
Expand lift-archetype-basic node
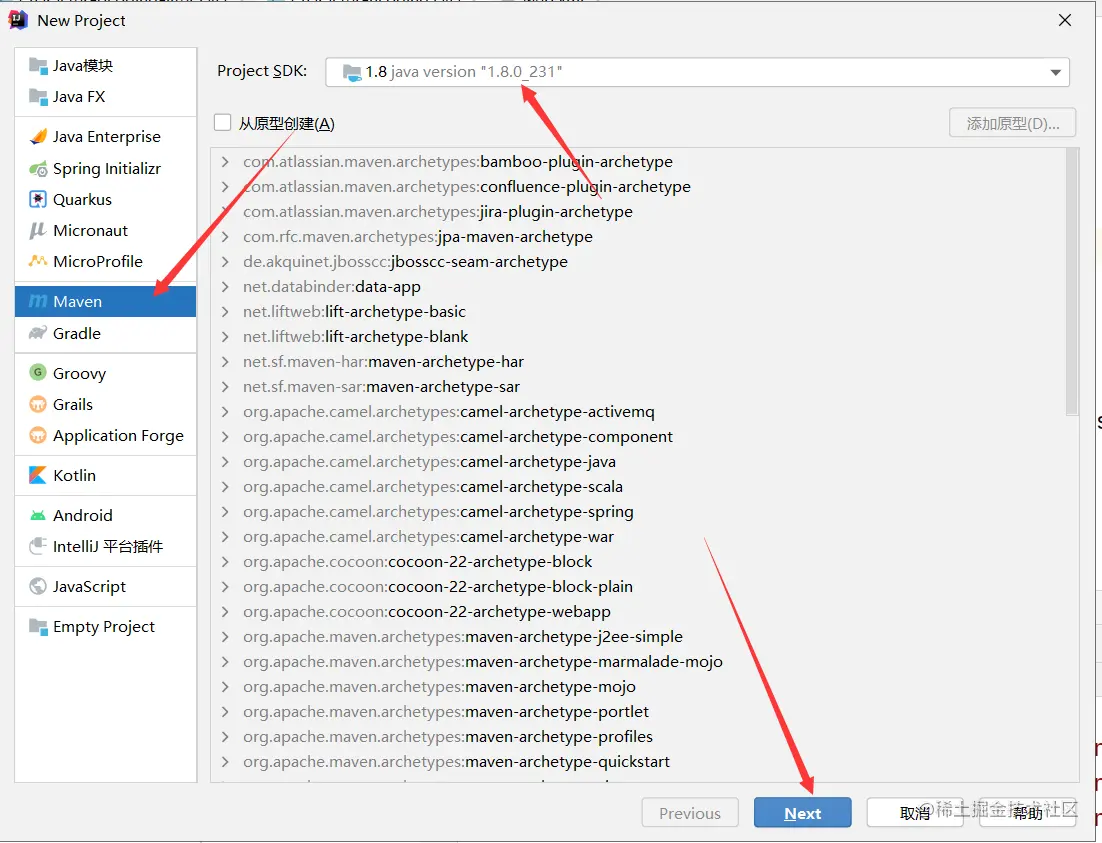pos(225,311)
